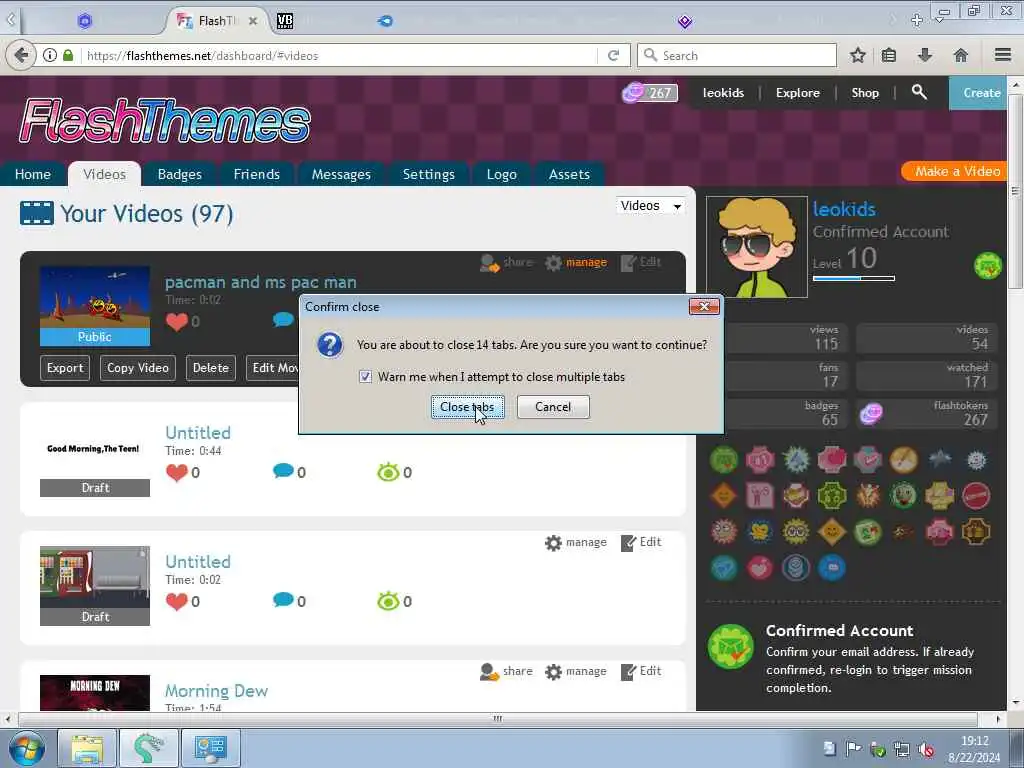Open the Shop link in header
The width and height of the screenshot is (1024, 768).
[865, 93]
